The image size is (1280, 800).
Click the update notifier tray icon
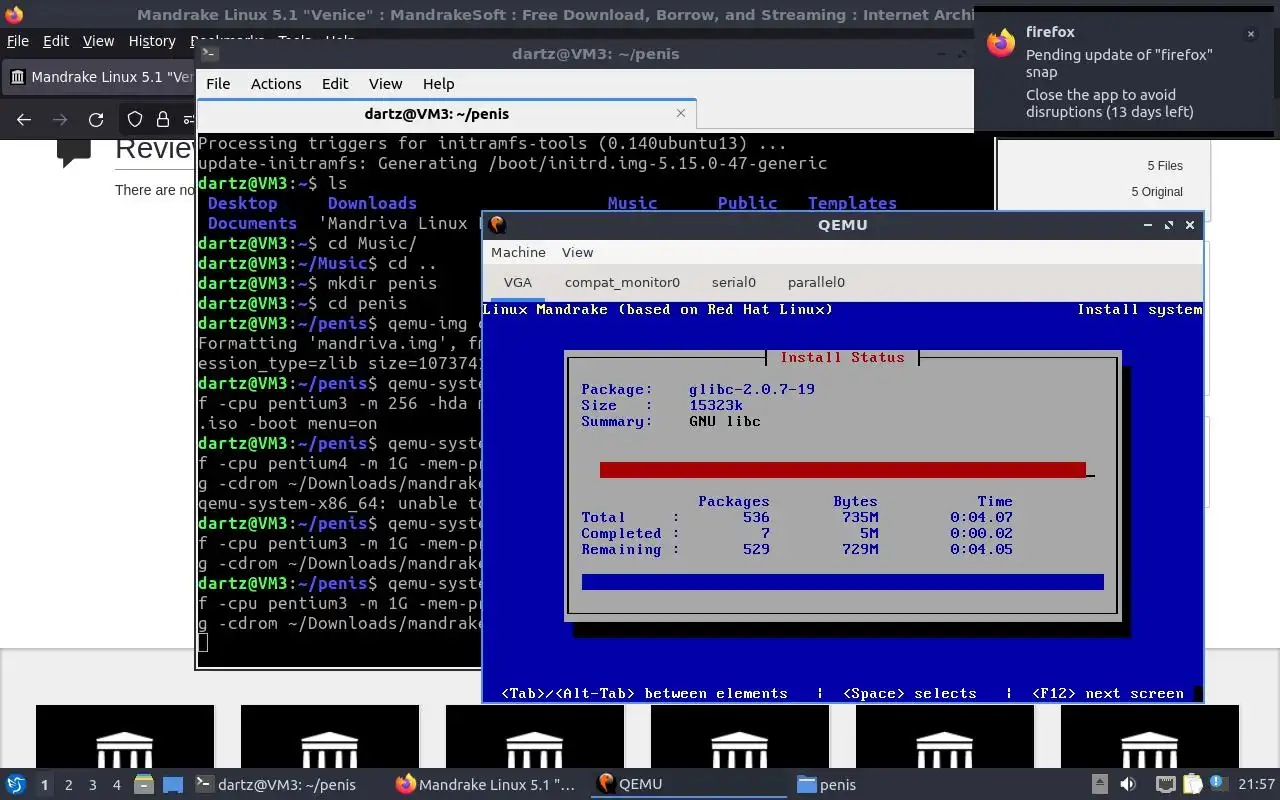point(1218,783)
